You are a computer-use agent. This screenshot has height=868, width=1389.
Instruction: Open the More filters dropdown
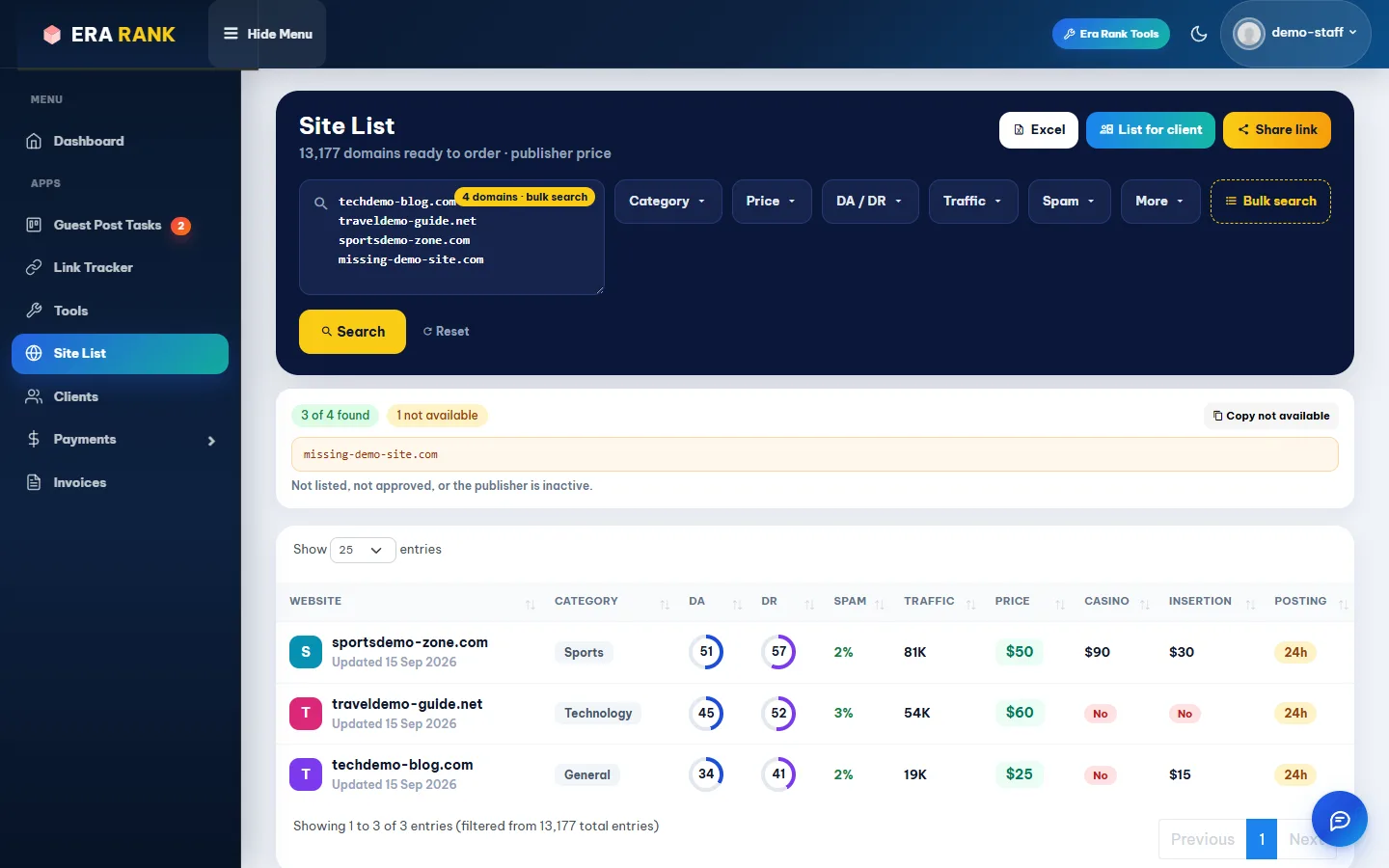pos(1159,202)
